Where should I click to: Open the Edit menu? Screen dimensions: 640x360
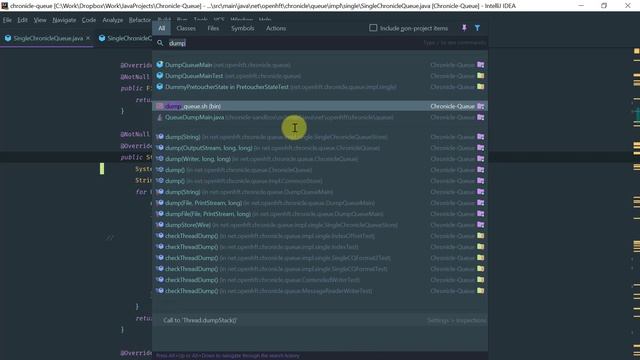click(x=22, y=20)
